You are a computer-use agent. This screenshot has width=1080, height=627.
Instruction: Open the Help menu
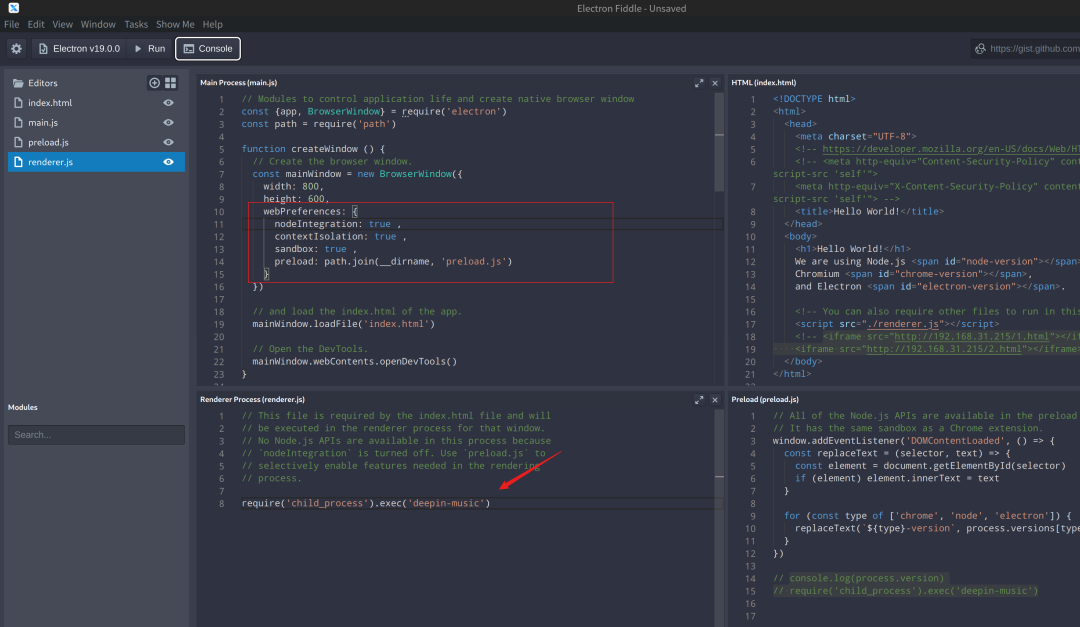(212, 24)
